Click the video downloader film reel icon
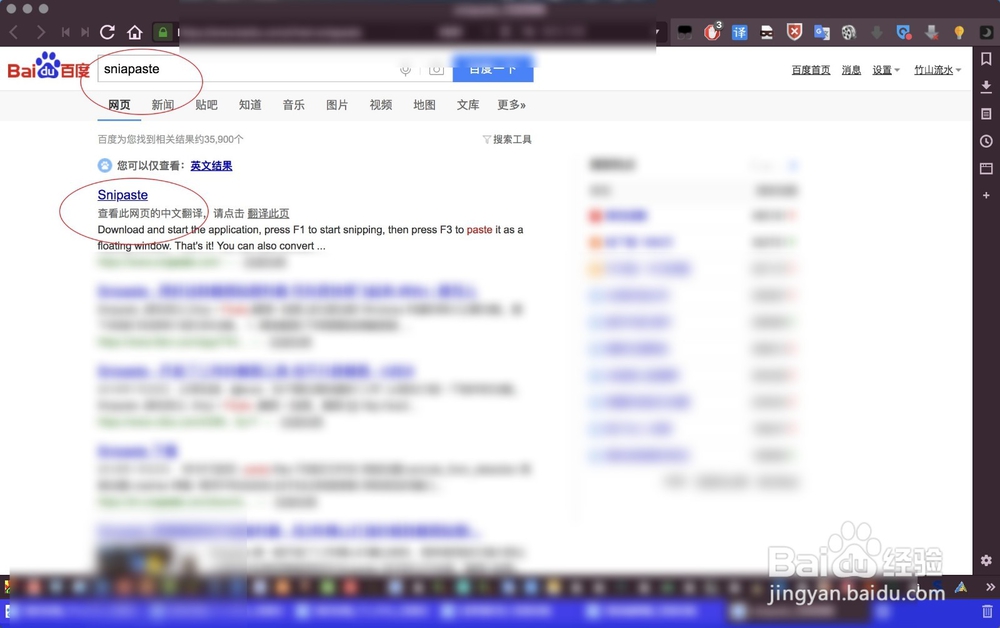 848,32
